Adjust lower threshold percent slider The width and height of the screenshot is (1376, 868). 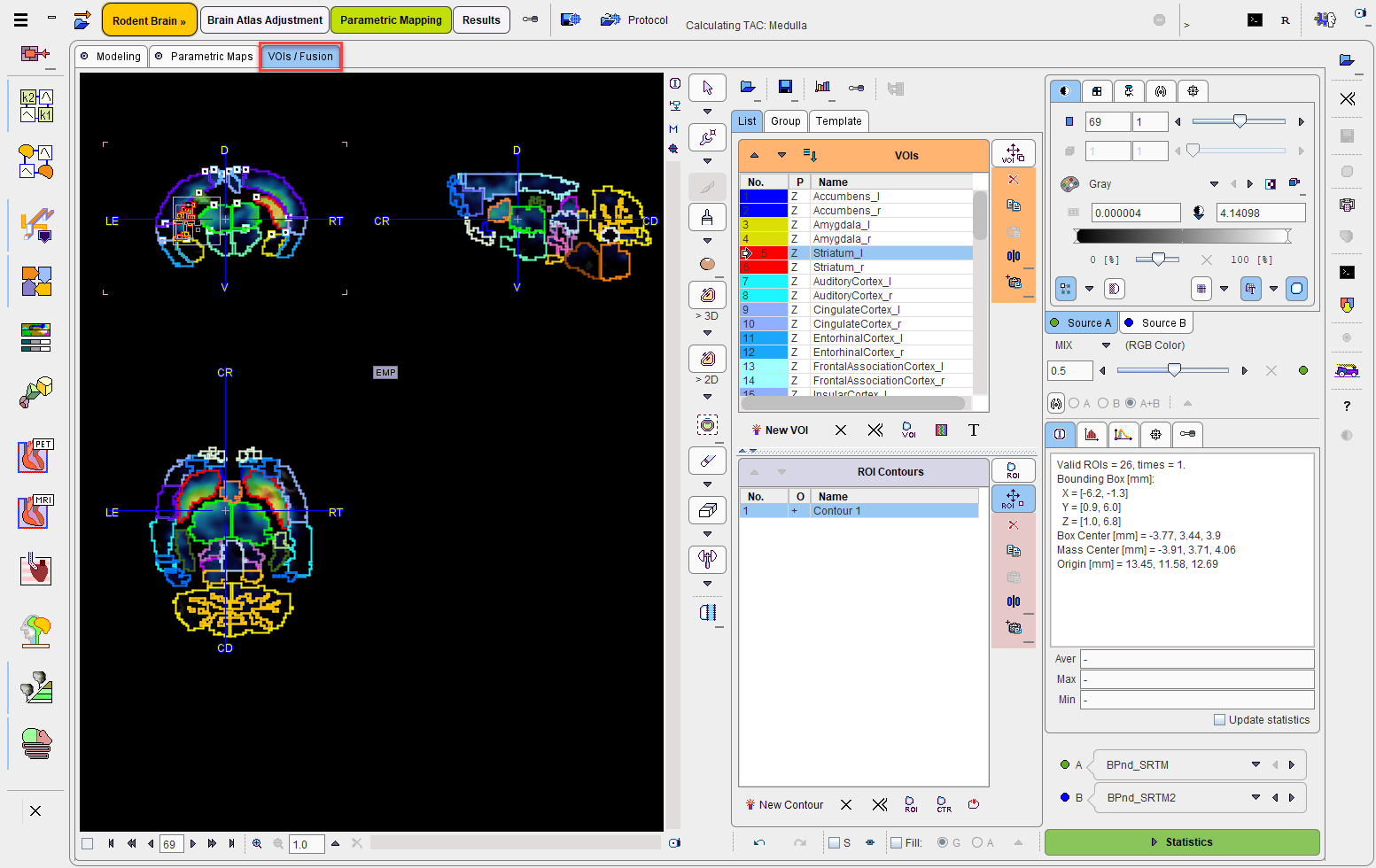coord(1157,260)
